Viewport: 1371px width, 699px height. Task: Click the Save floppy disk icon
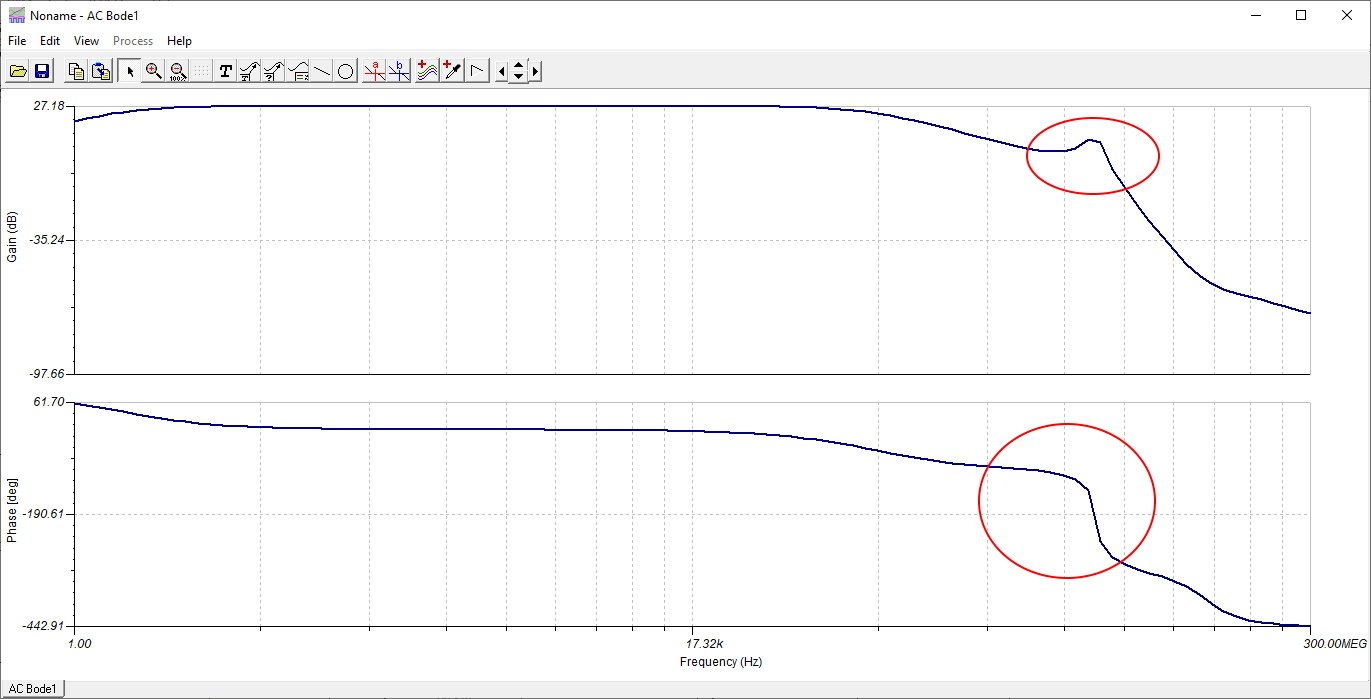click(x=42, y=71)
